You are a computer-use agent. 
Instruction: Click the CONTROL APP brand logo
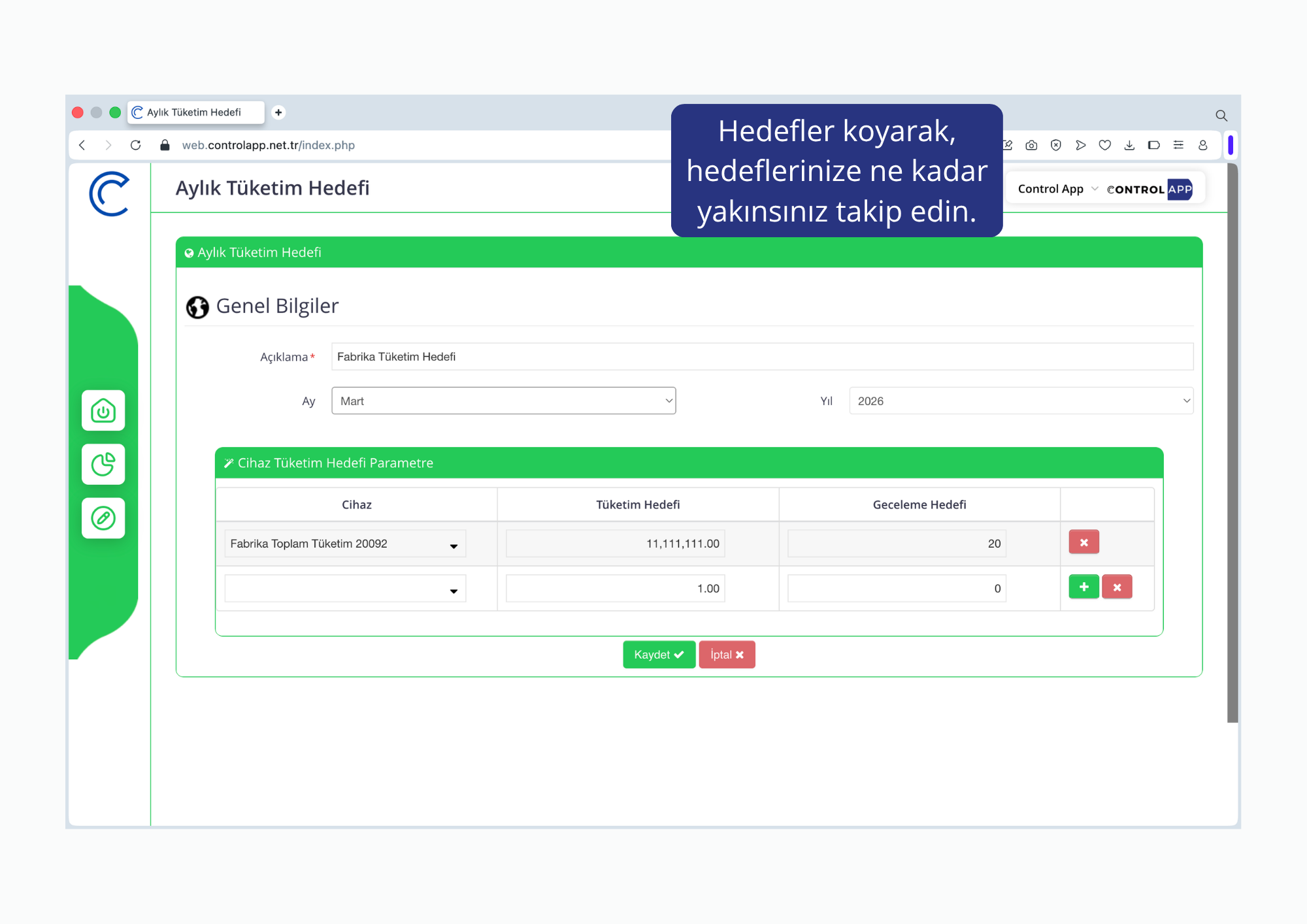pos(1150,189)
